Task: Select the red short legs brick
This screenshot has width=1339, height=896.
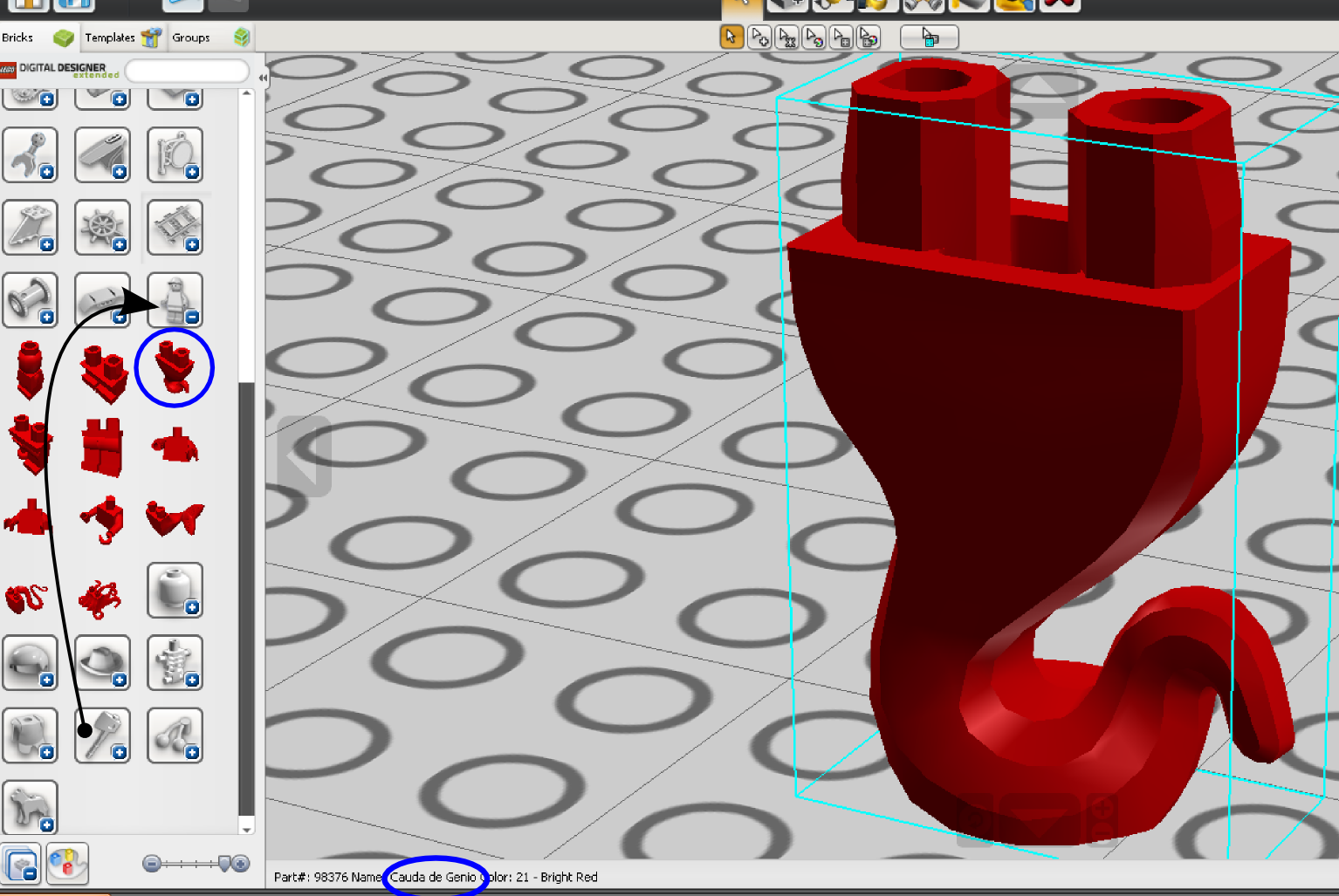Action: [x=104, y=374]
